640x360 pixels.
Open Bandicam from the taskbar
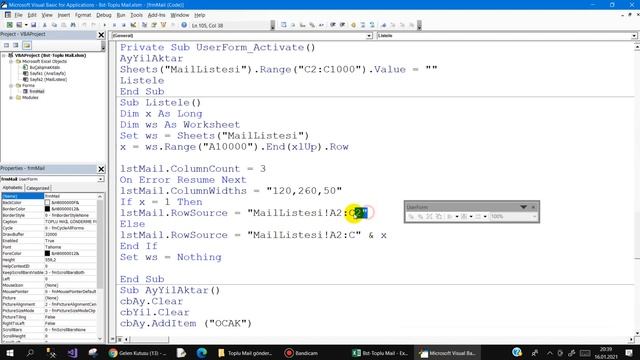pos(302,353)
